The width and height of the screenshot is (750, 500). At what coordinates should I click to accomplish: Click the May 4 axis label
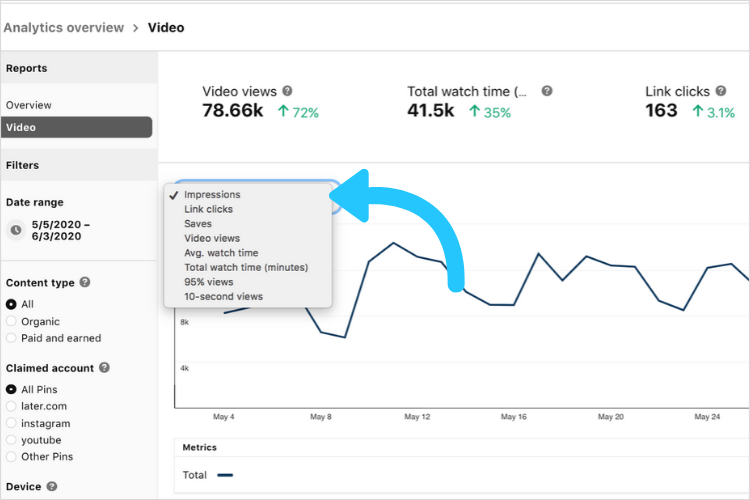[223, 417]
